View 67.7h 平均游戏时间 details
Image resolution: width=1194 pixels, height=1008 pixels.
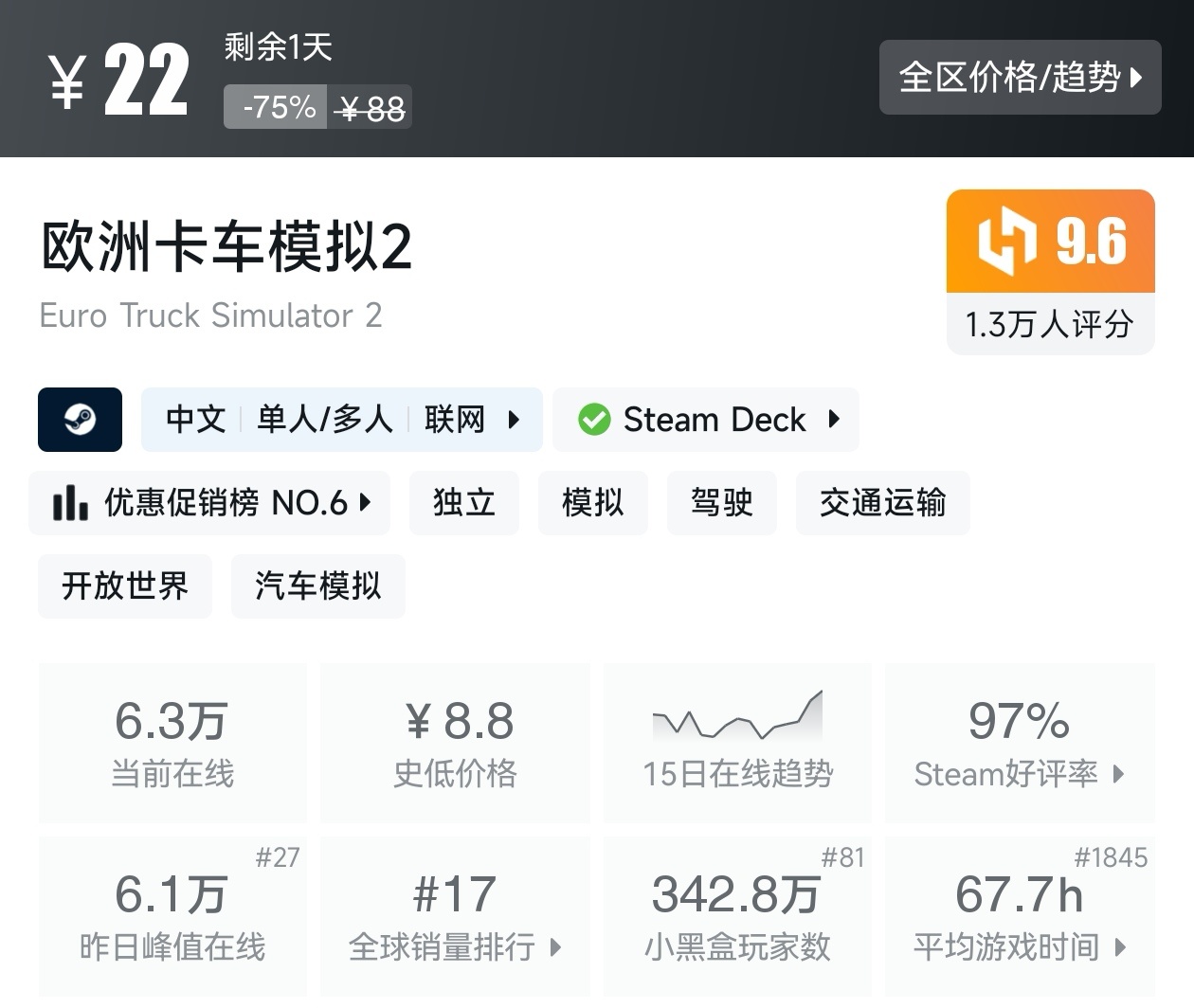tap(1019, 916)
